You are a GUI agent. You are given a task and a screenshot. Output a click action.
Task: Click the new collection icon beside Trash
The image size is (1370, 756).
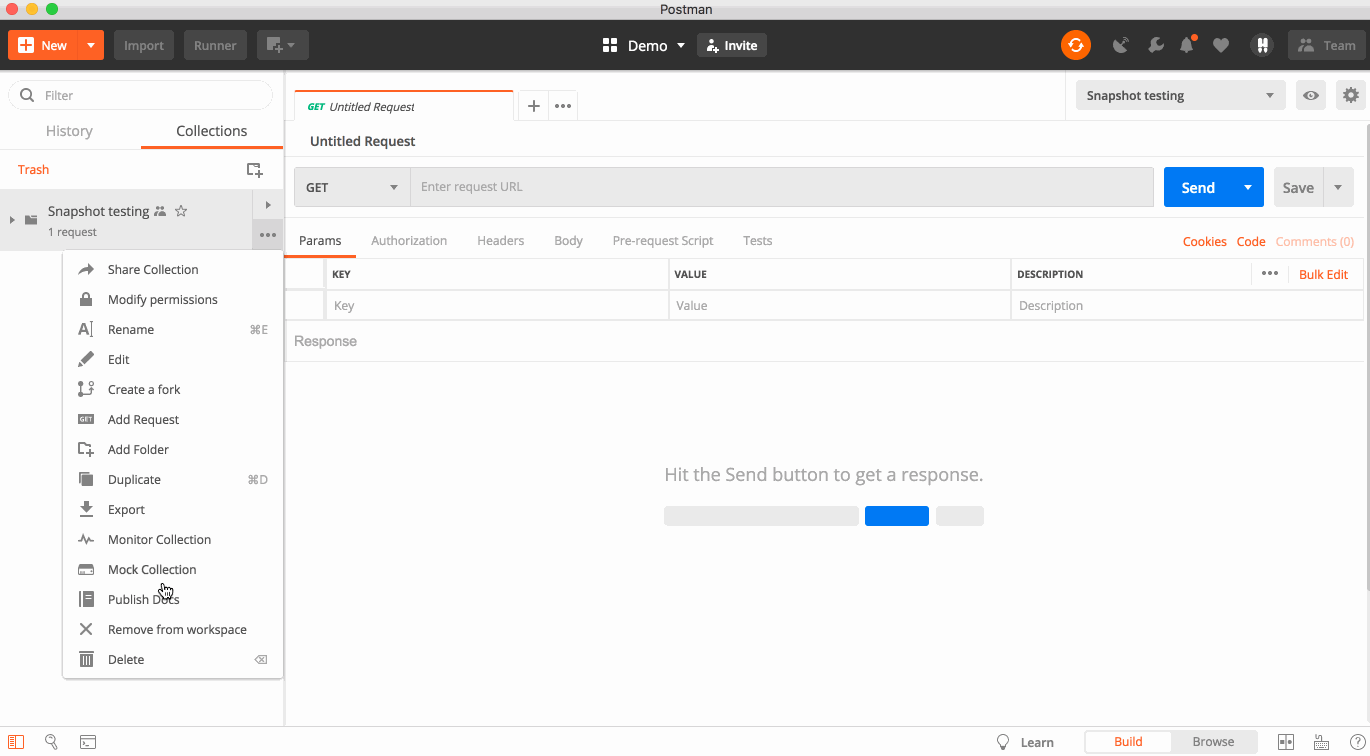coord(254,170)
